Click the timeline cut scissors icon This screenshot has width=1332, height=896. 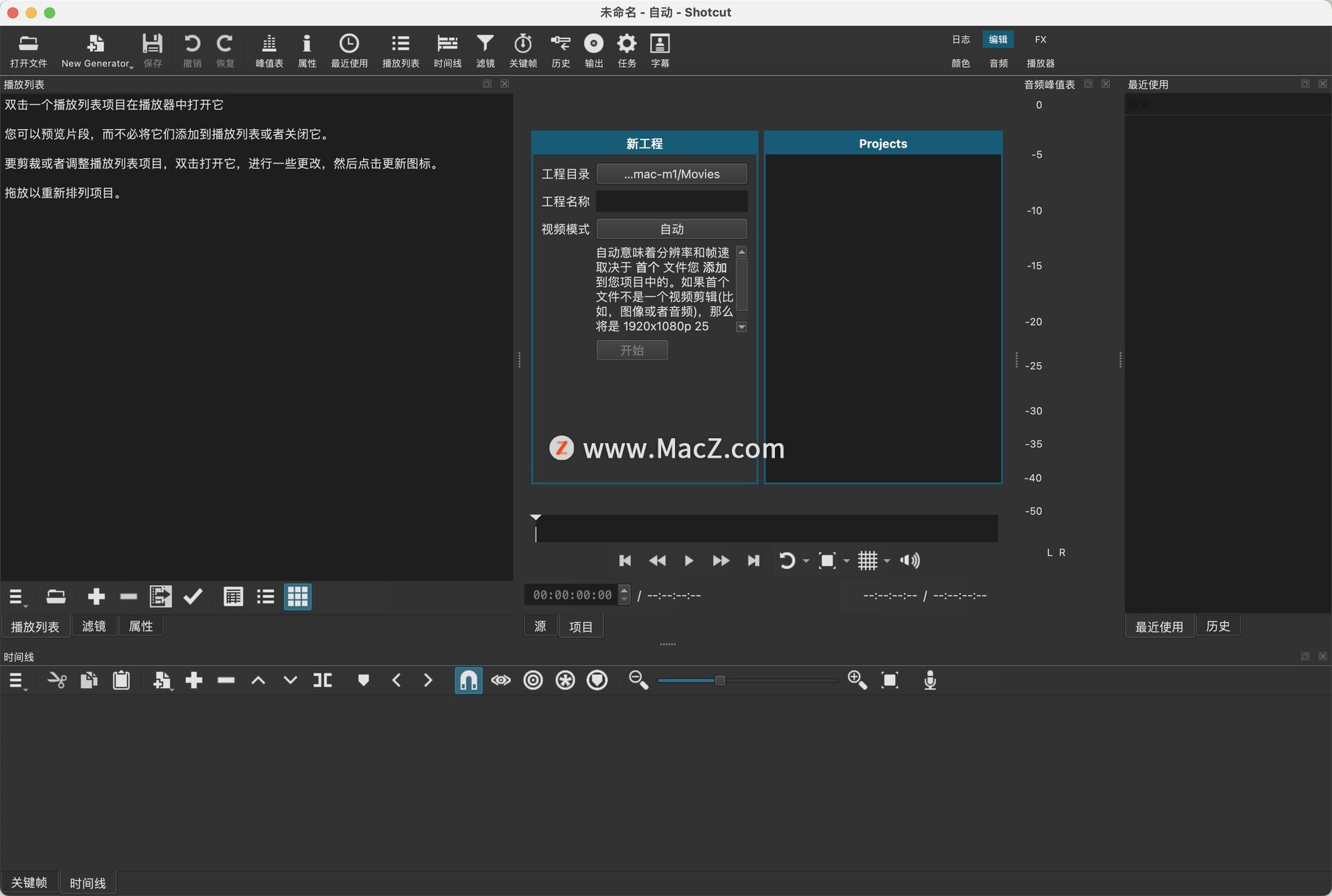pos(56,680)
